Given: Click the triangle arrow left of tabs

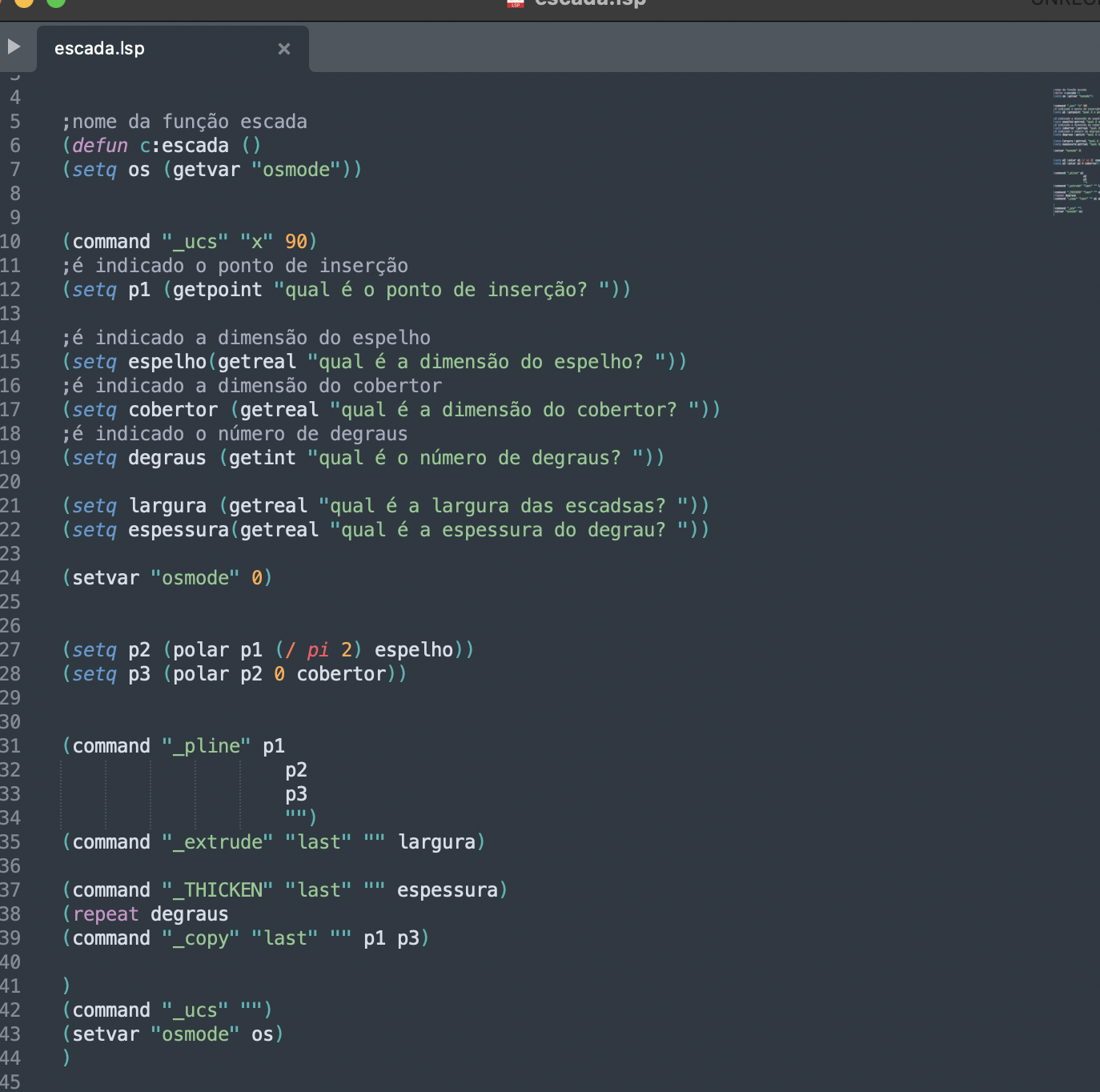Looking at the screenshot, I should [14, 46].
